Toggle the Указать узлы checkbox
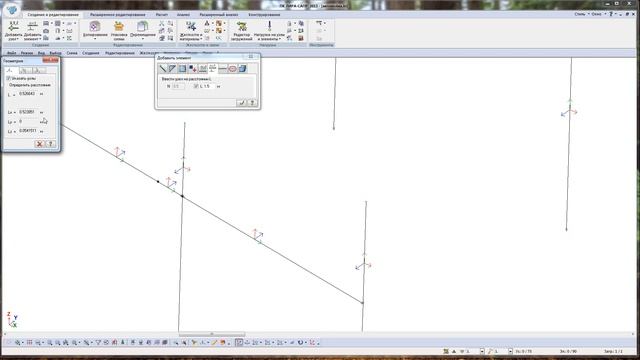The height and width of the screenshot is (360, 640). [x=9, y=78]
